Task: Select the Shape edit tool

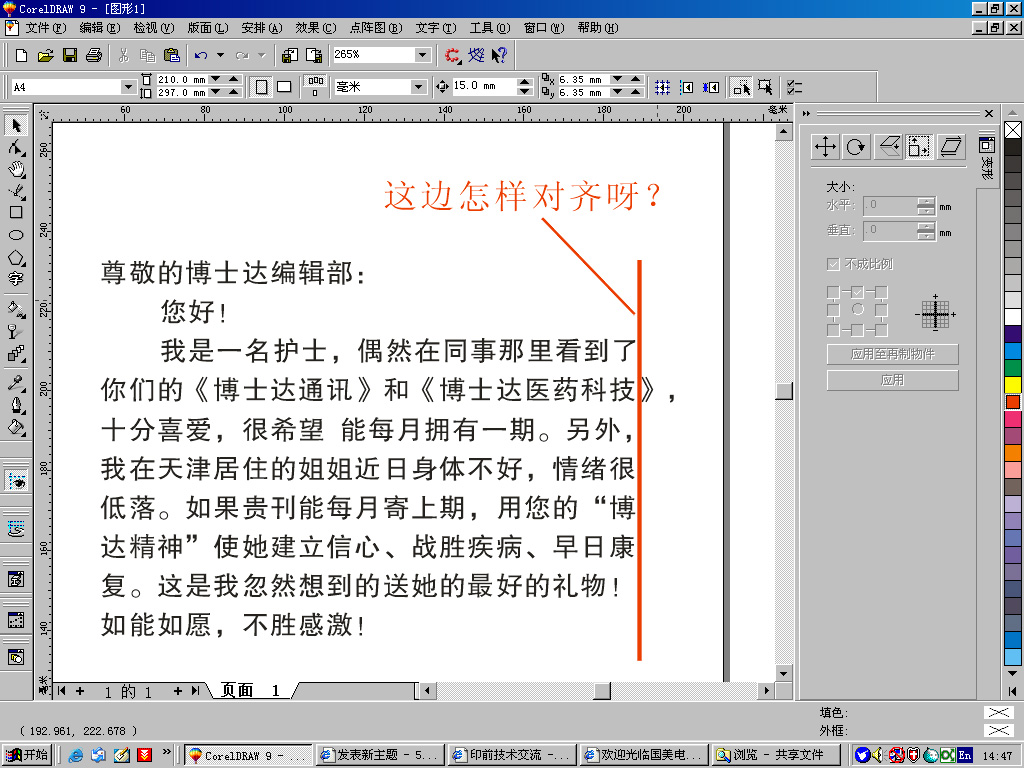Action: tap(16, 148)
